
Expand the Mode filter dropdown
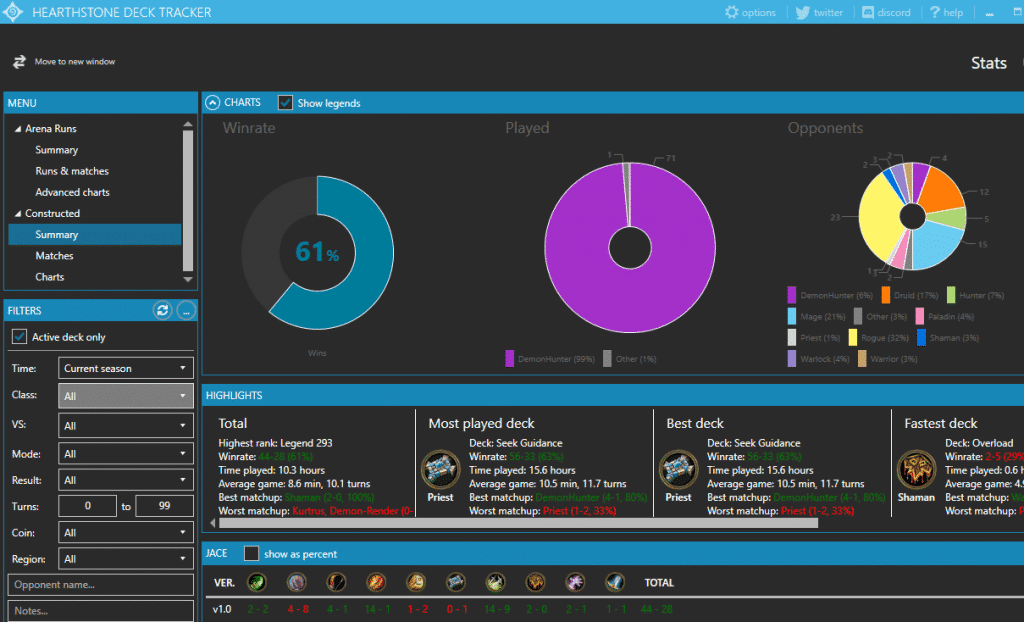[x=125, y=454]
